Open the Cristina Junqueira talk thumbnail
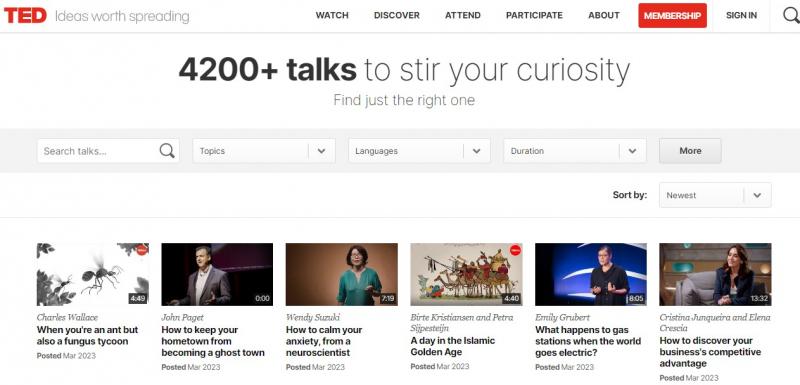800x385 pixels. (715, 274)
